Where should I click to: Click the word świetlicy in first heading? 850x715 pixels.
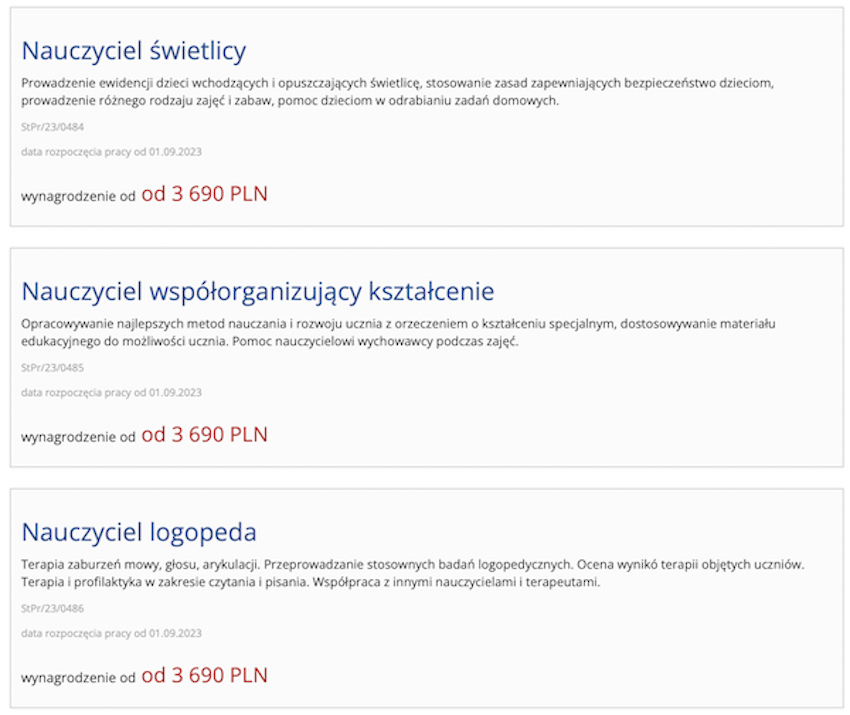198,51
